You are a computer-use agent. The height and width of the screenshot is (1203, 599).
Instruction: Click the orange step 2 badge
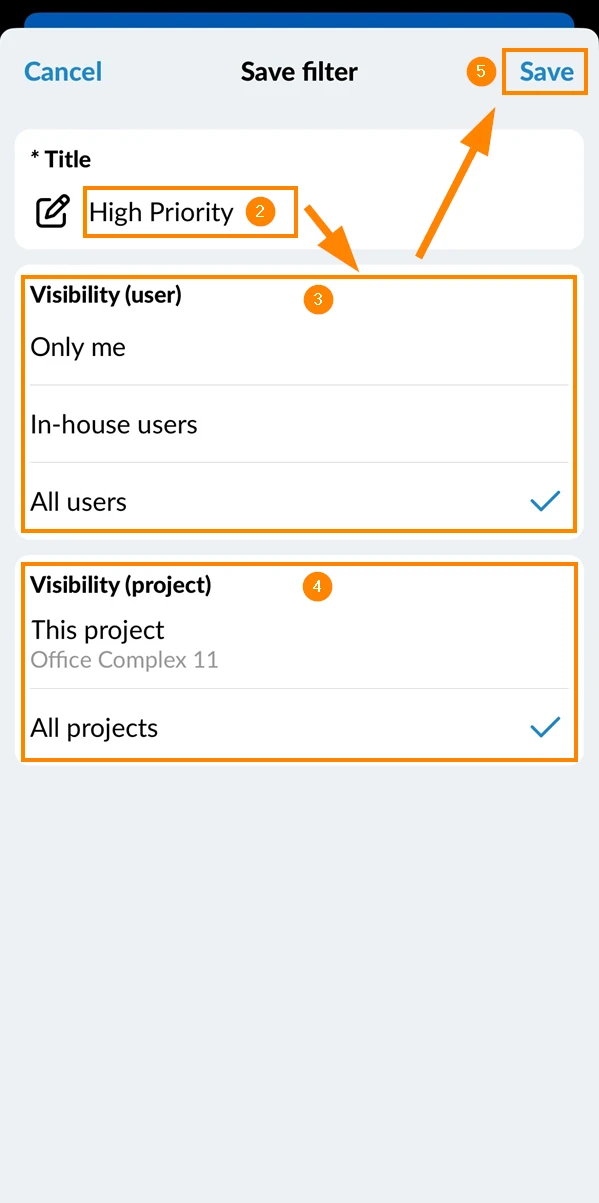(x=260, y=212)
